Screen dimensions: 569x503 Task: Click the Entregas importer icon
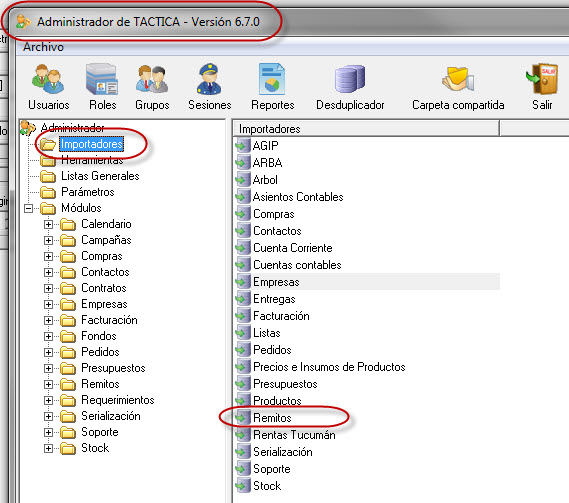[243, 299]
